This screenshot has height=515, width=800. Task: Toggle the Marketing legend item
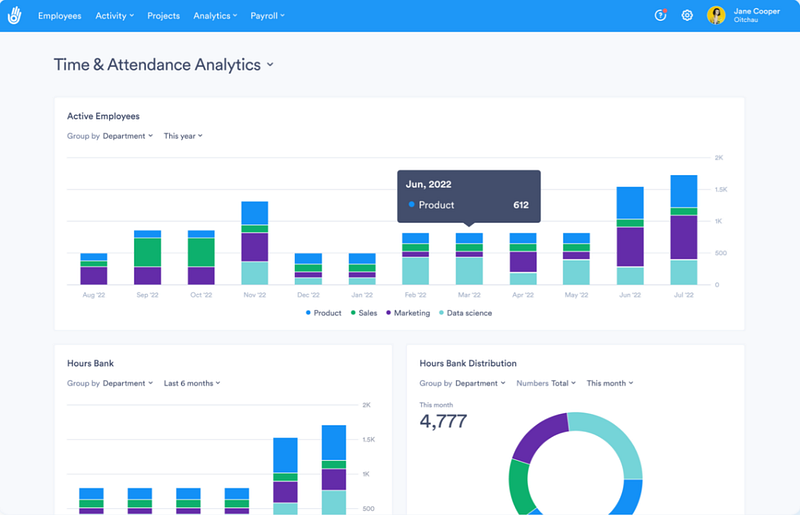[x=408, y=313]
